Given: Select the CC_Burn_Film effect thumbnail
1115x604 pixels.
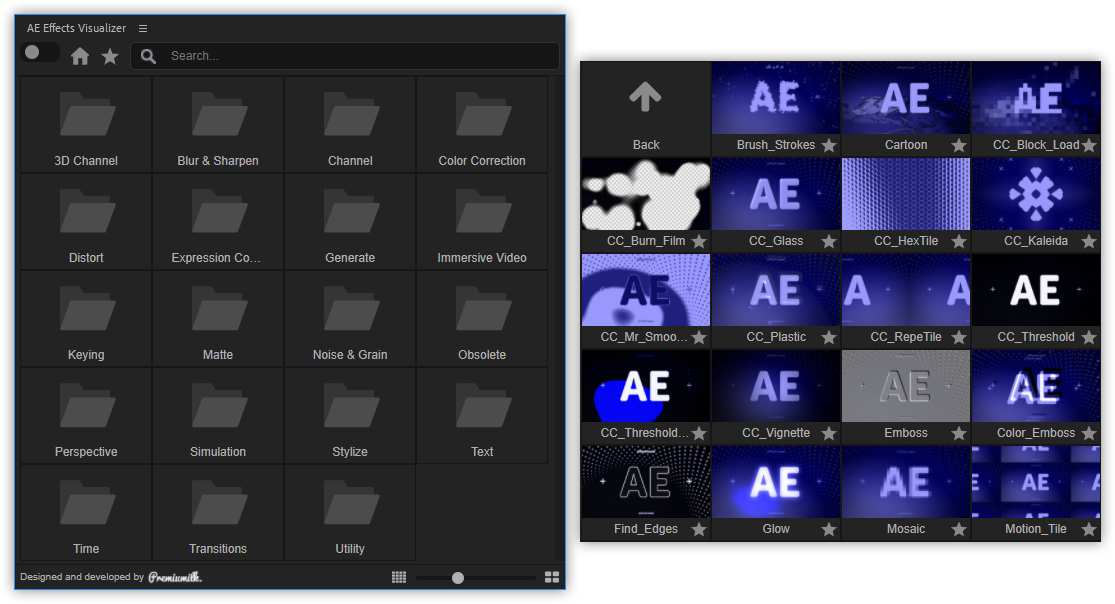Looking at the screenshot, I should [646, 194].
